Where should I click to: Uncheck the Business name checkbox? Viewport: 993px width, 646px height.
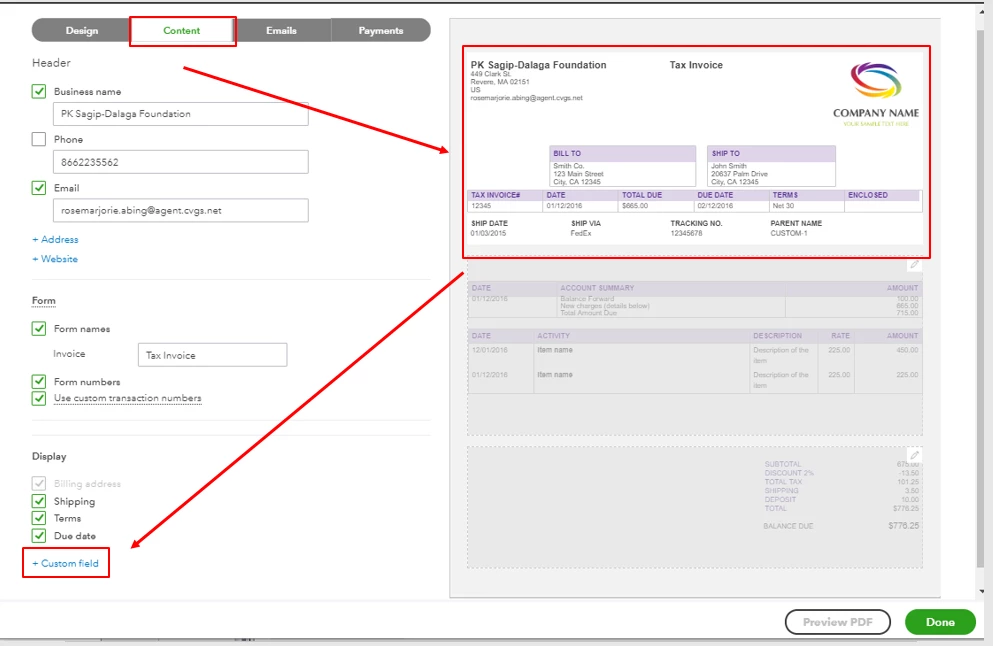(39, 91)
